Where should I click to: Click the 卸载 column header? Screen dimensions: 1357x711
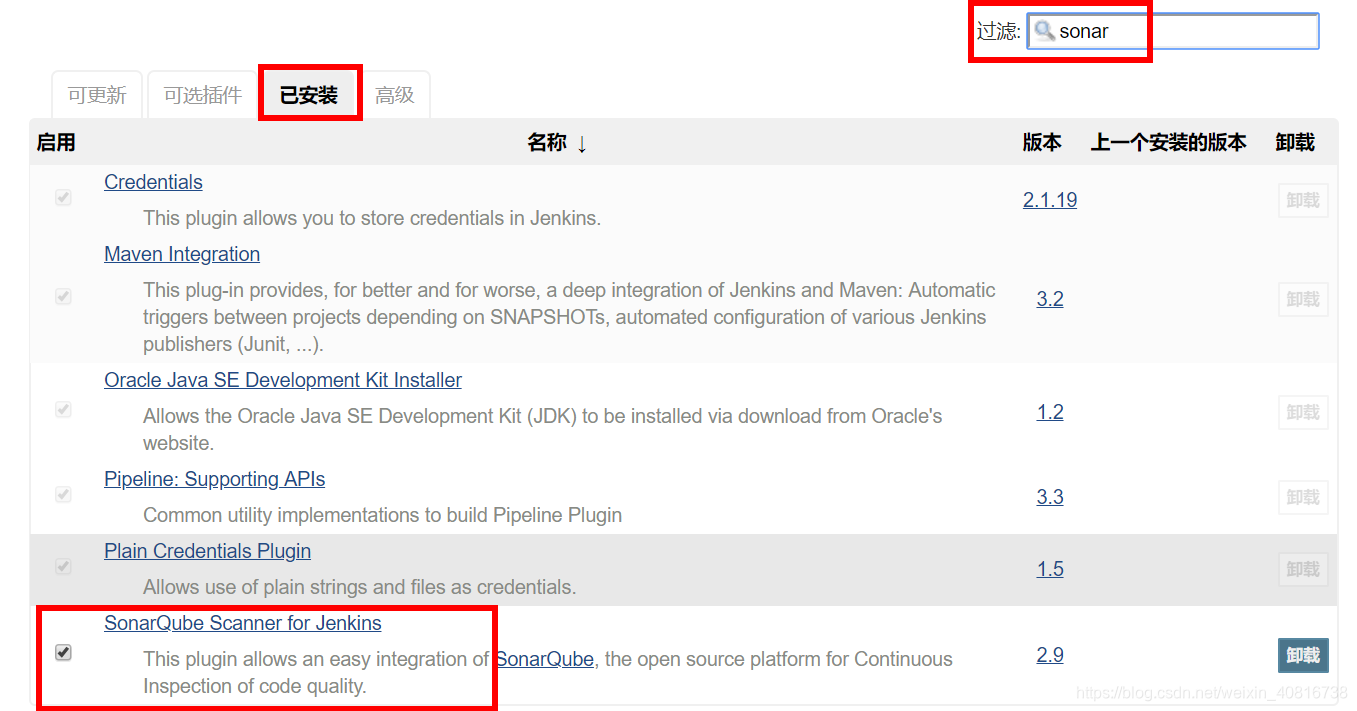point(1295,143)
